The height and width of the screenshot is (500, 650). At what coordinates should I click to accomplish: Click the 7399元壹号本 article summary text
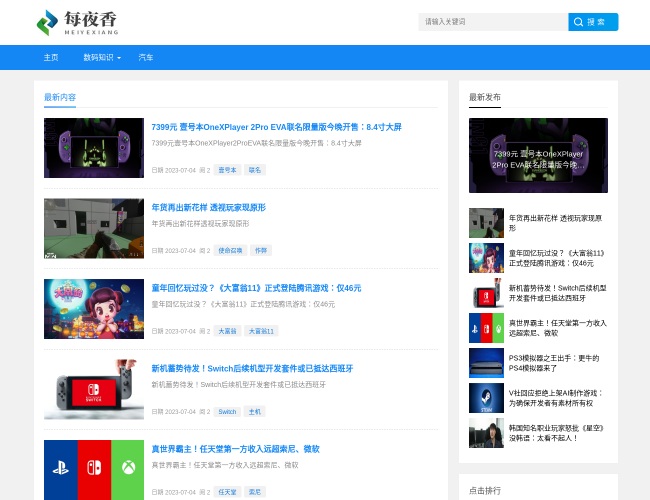click(257, 143)
